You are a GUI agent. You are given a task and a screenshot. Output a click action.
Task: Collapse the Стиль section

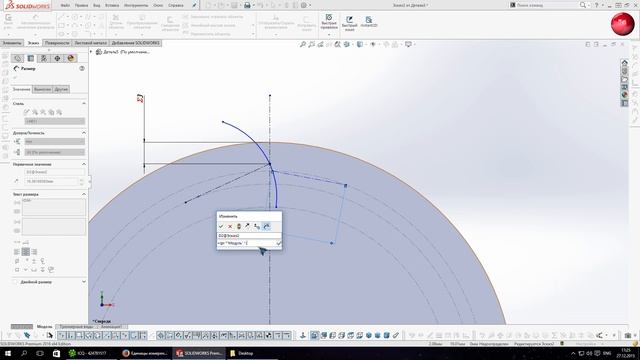[x=84, y=104]
